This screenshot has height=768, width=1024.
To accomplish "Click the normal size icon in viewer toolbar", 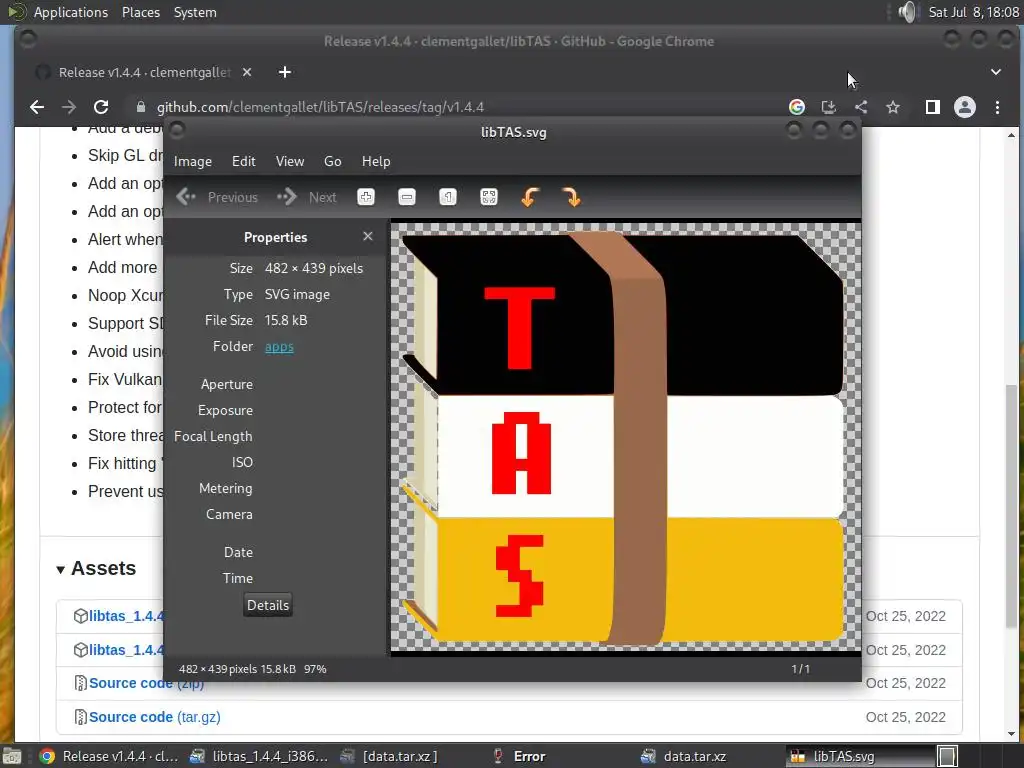I will [448, 197].
